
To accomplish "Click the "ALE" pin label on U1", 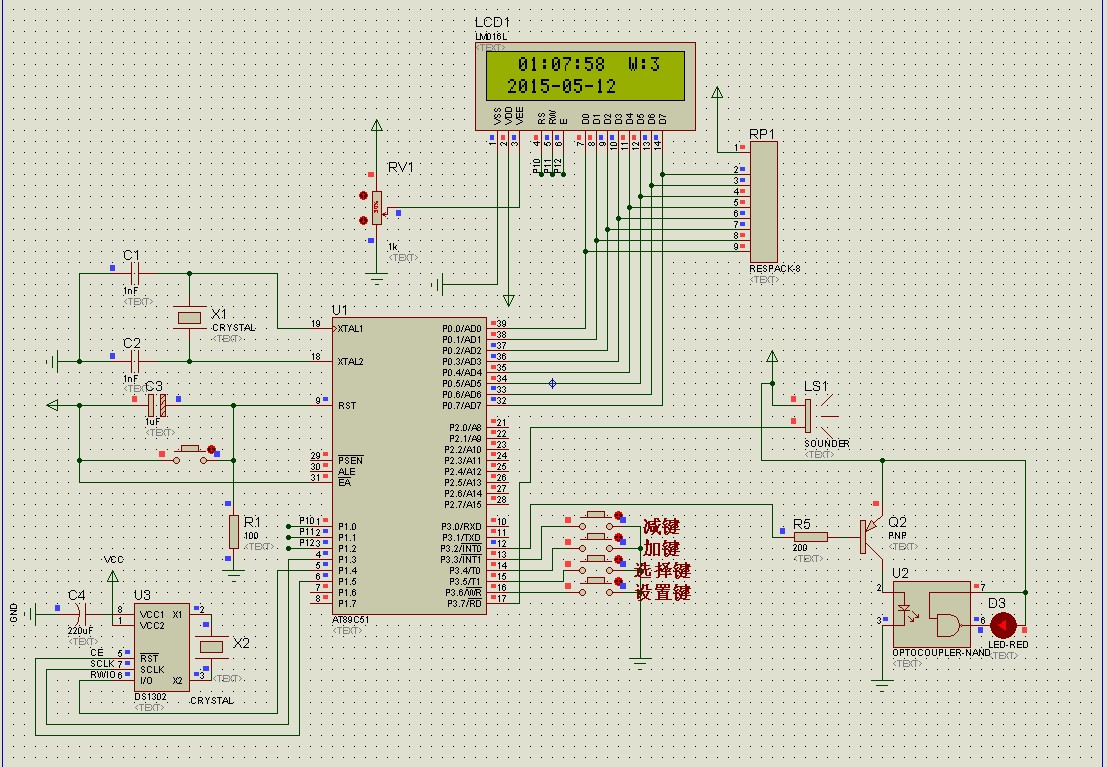I will [x=347, y=472].
